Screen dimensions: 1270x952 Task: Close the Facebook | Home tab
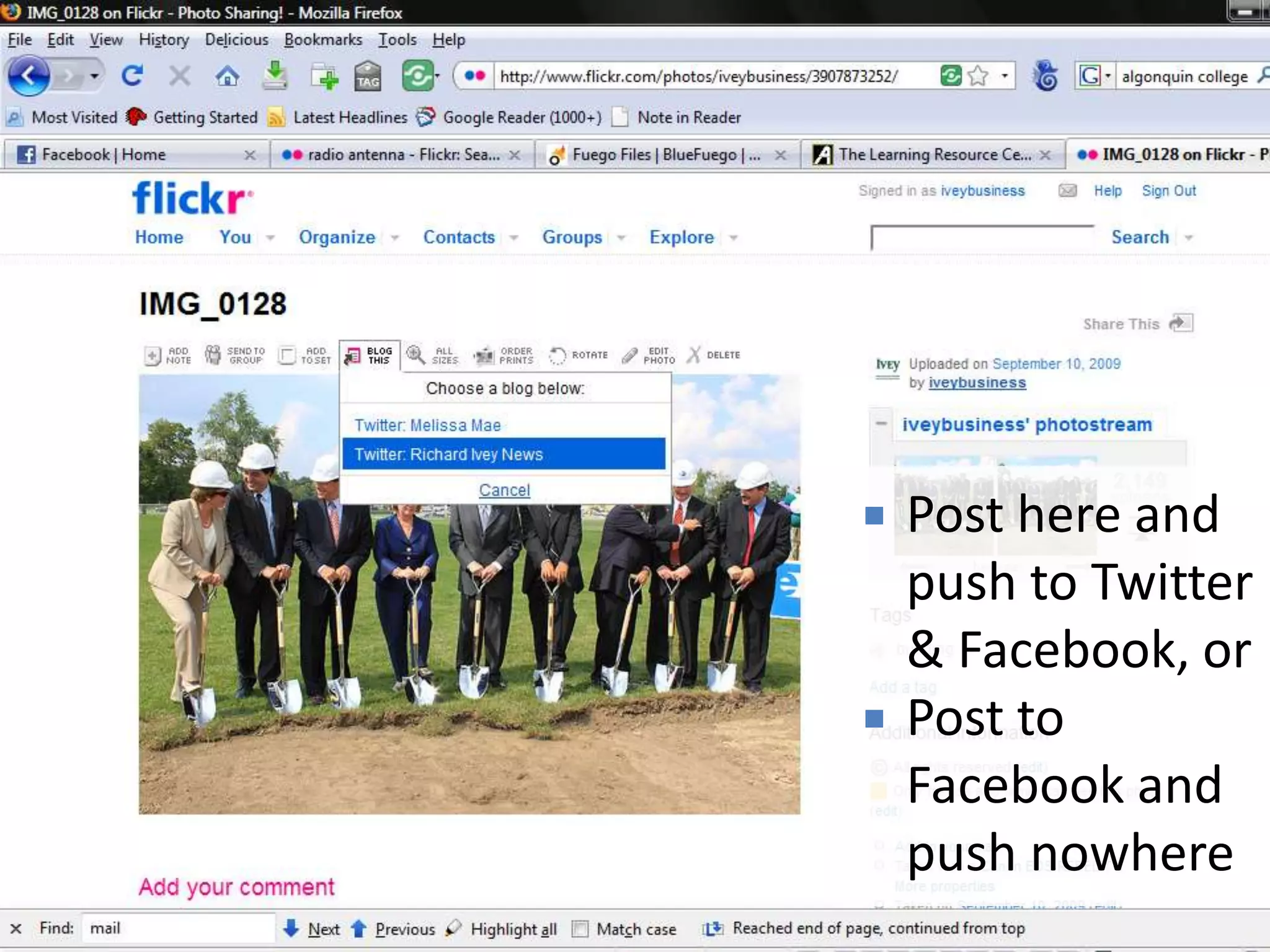pos(250,155)
